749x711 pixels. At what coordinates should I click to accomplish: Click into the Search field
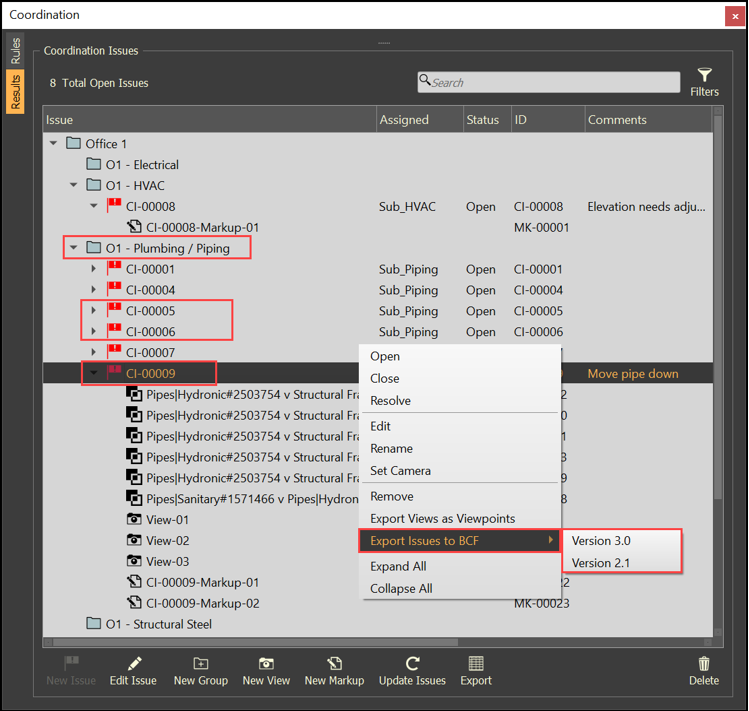click(x=549, y=82)
